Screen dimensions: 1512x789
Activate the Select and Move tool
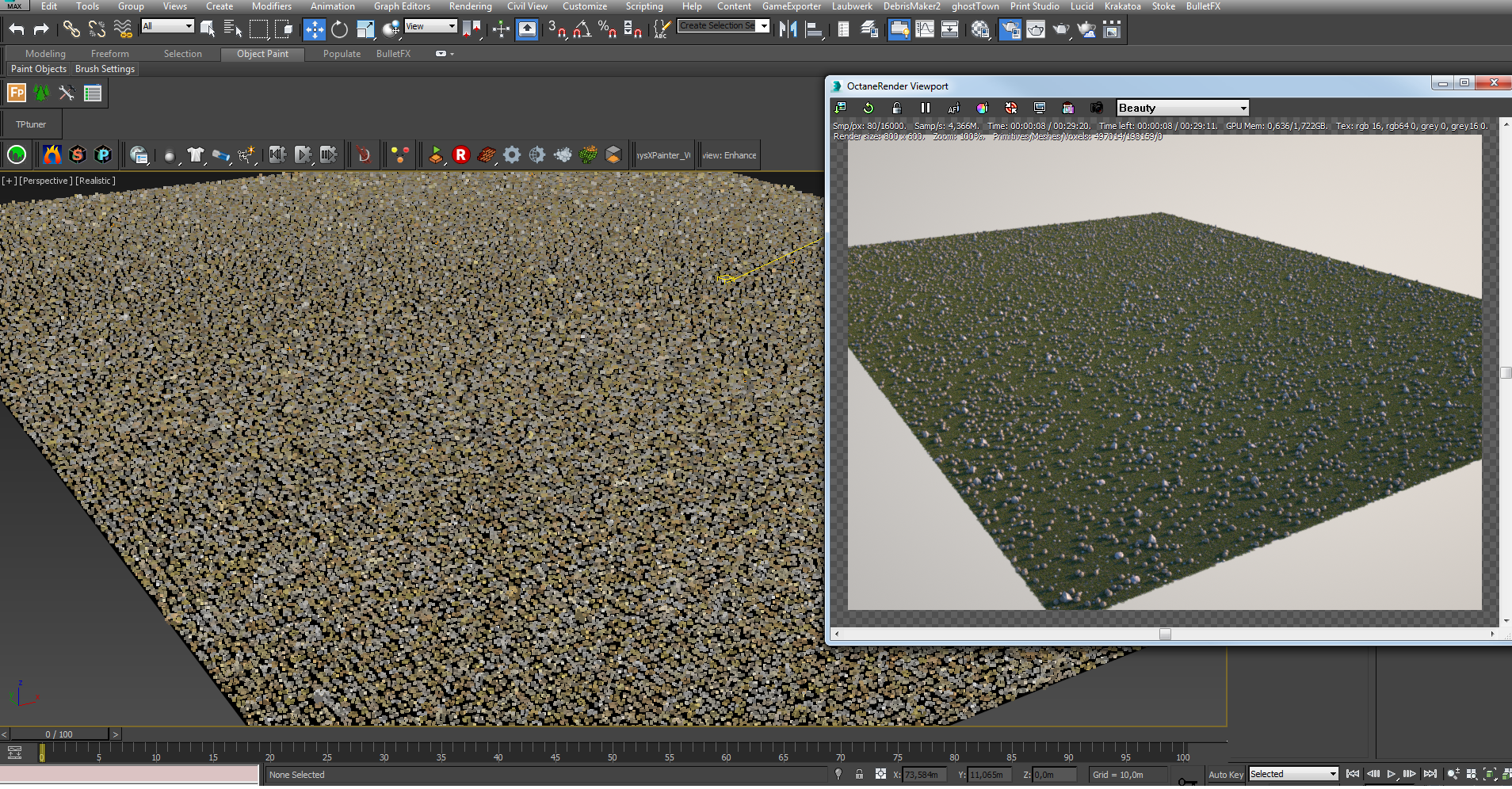(315, 30)
